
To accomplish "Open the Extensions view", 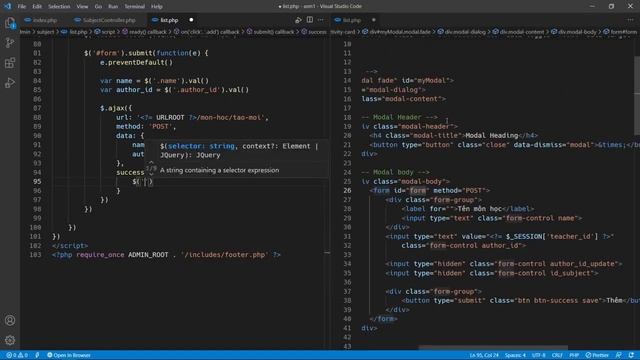I will [x=10, y=63].
